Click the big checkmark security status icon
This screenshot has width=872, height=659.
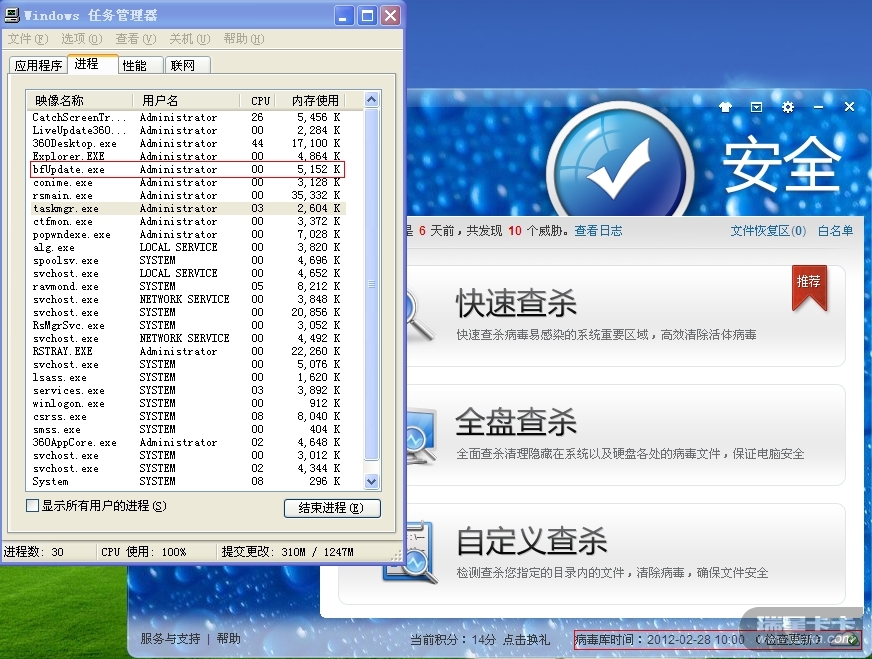point(620,168)
